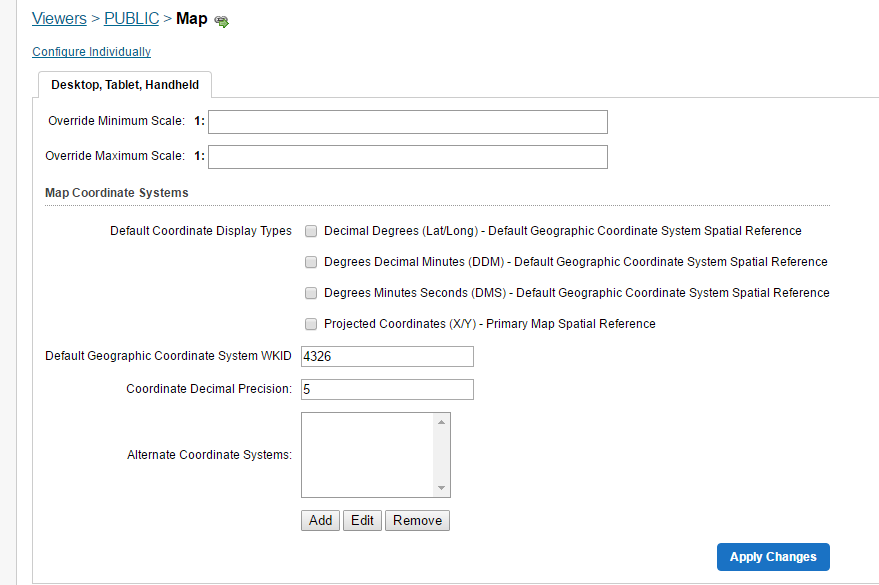Enable Degrees Minutes Seconds (DMS) checkbox
The image size is (879, 585).
click(x=311, y=293)
